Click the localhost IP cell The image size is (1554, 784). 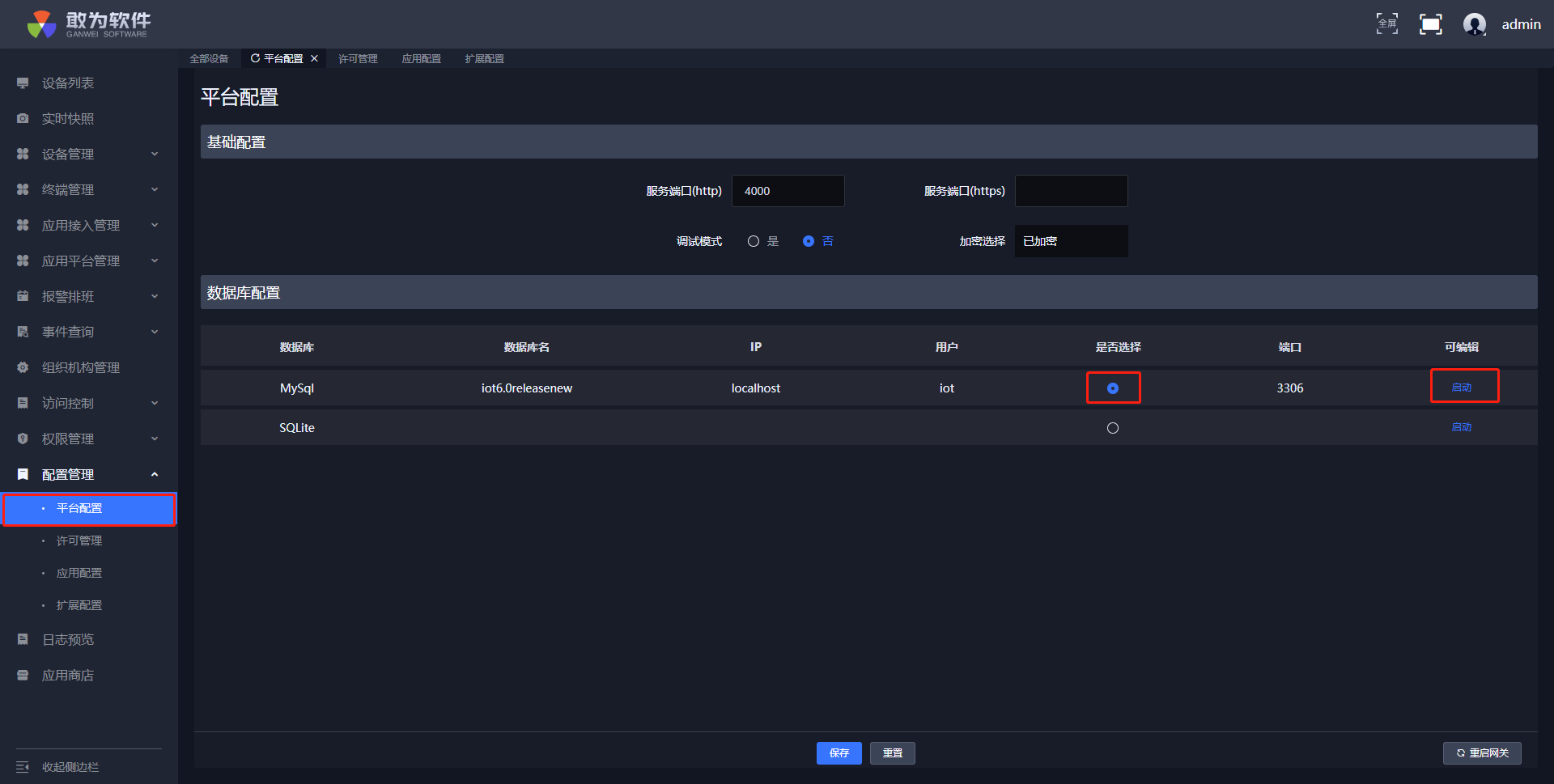click(x=756, y=388)
